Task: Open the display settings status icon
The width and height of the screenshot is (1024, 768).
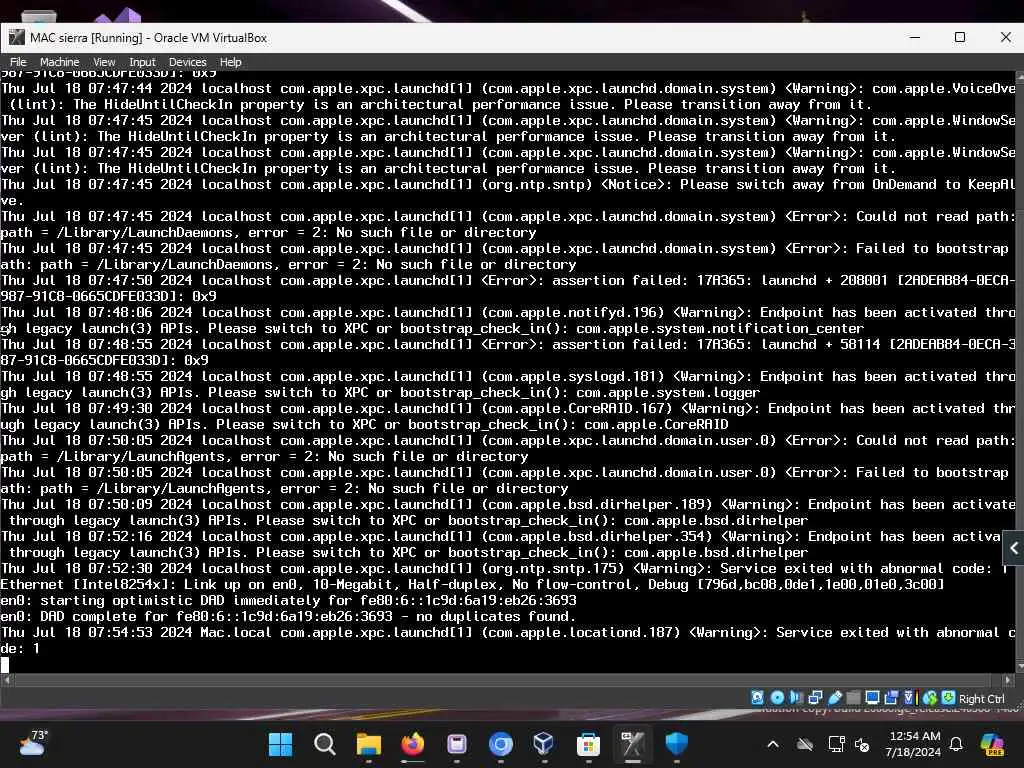Action: coord(872,697)
